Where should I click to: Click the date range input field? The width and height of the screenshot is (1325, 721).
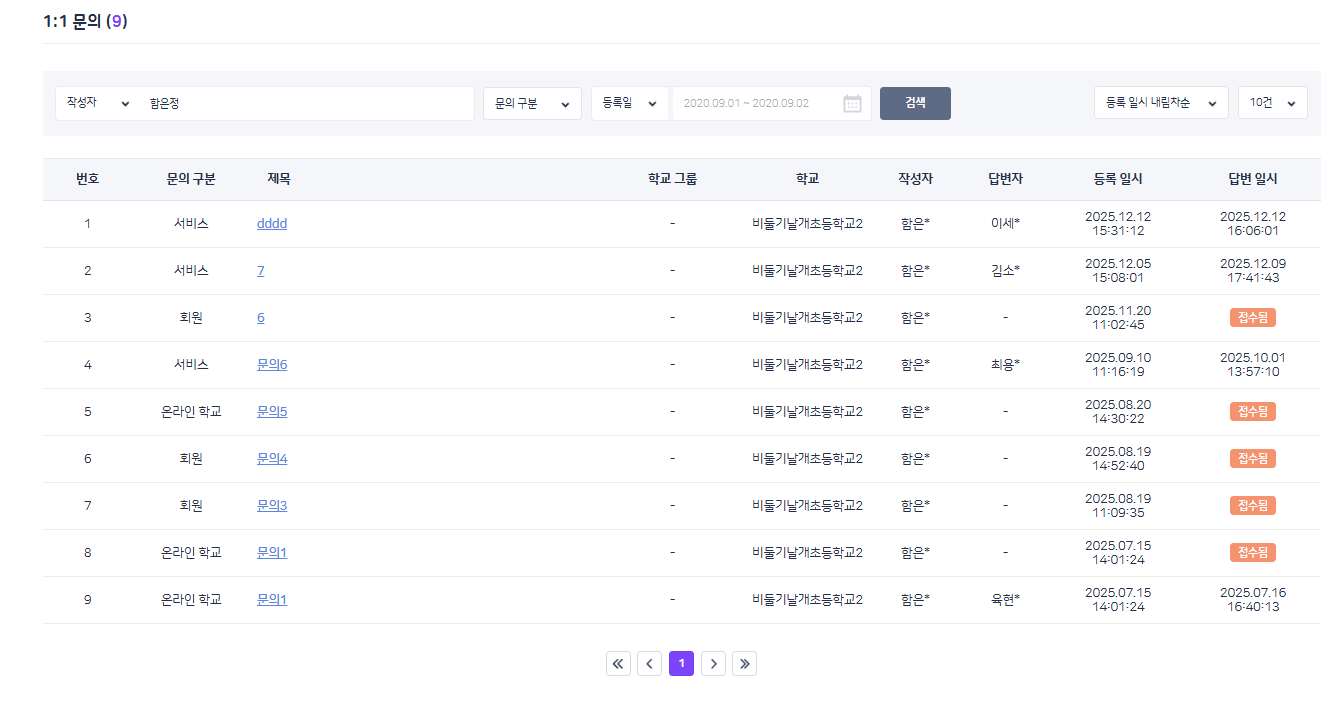click(758, 104)
